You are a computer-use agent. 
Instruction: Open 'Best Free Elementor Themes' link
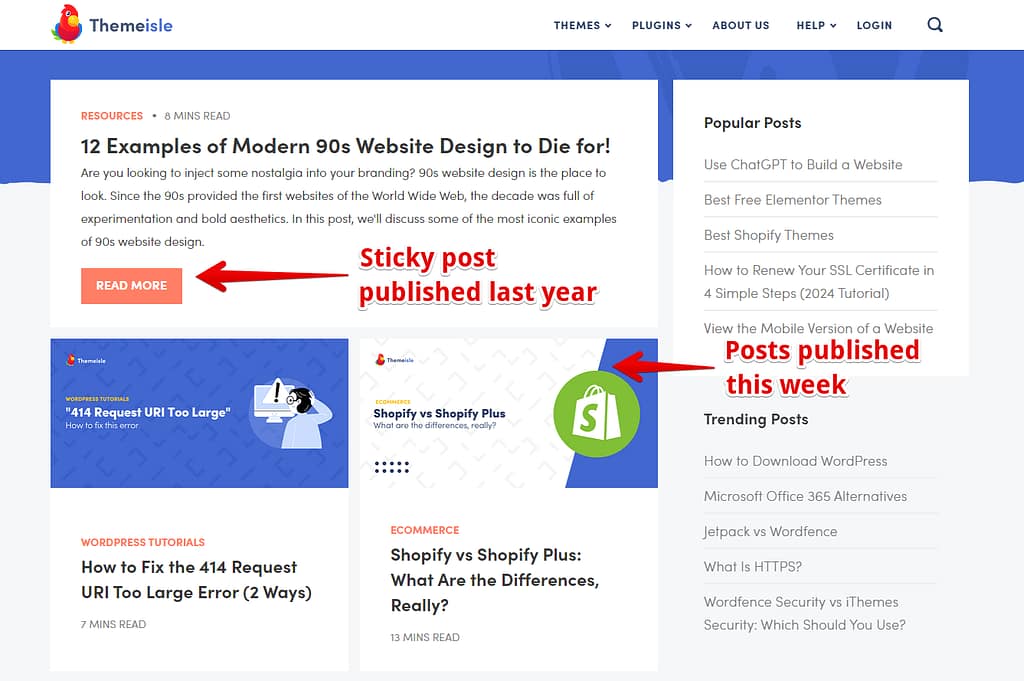pos(793,200)
